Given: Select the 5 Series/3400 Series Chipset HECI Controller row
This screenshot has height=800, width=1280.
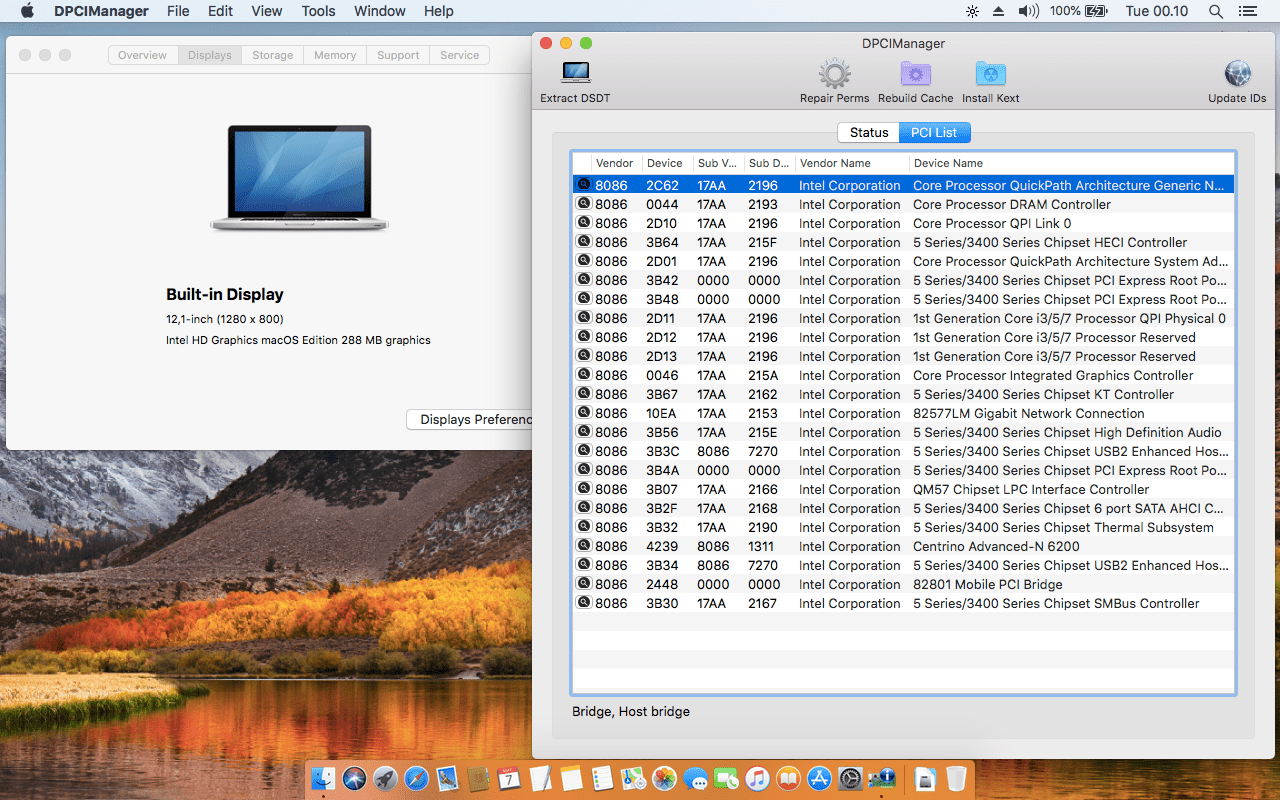Looking at the screenshot, I should tap(903, 242).
